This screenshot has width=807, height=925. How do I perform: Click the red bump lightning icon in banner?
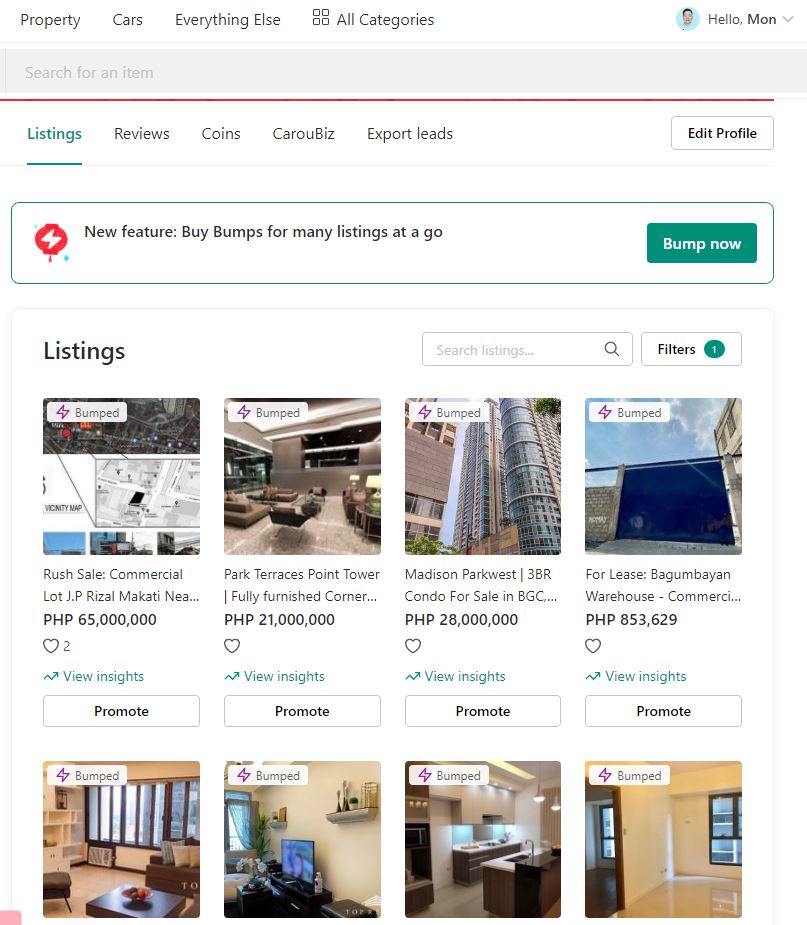coord(51,242)
